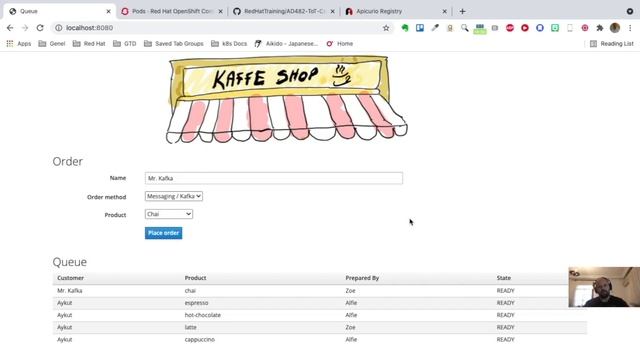Click READY state in the cappuccino row
Image resolution: width=640 pixels, height=360 pixels.
[505, 340]
